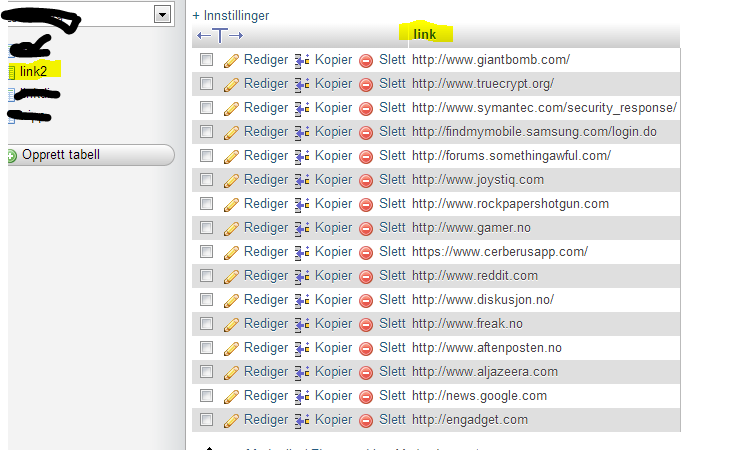
Task: Click the http://www.freak.no cell
Action: pos(467,323)
